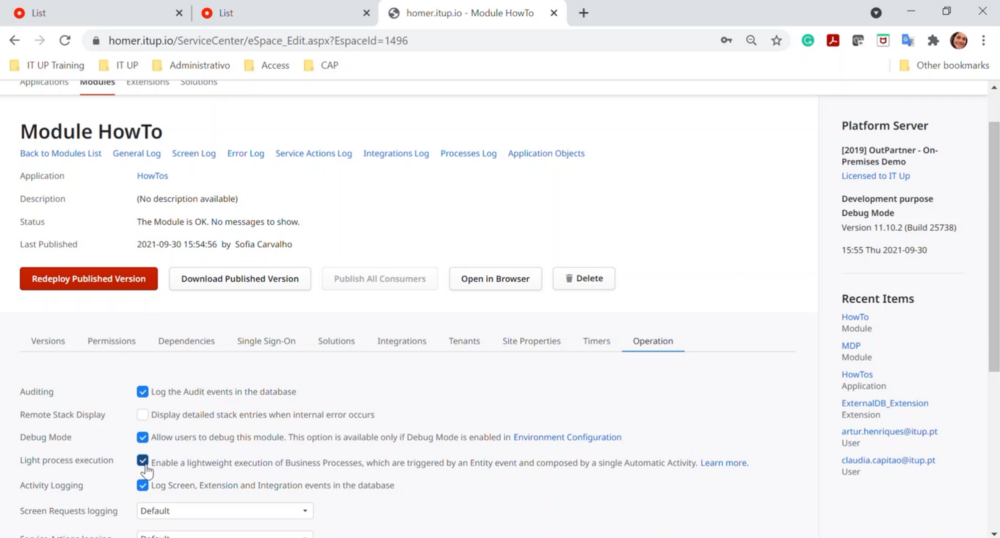The height and width of the screenshot is (538, 1000).
Task: Switch to the Versions tab
Action: [x=48, y=341]
